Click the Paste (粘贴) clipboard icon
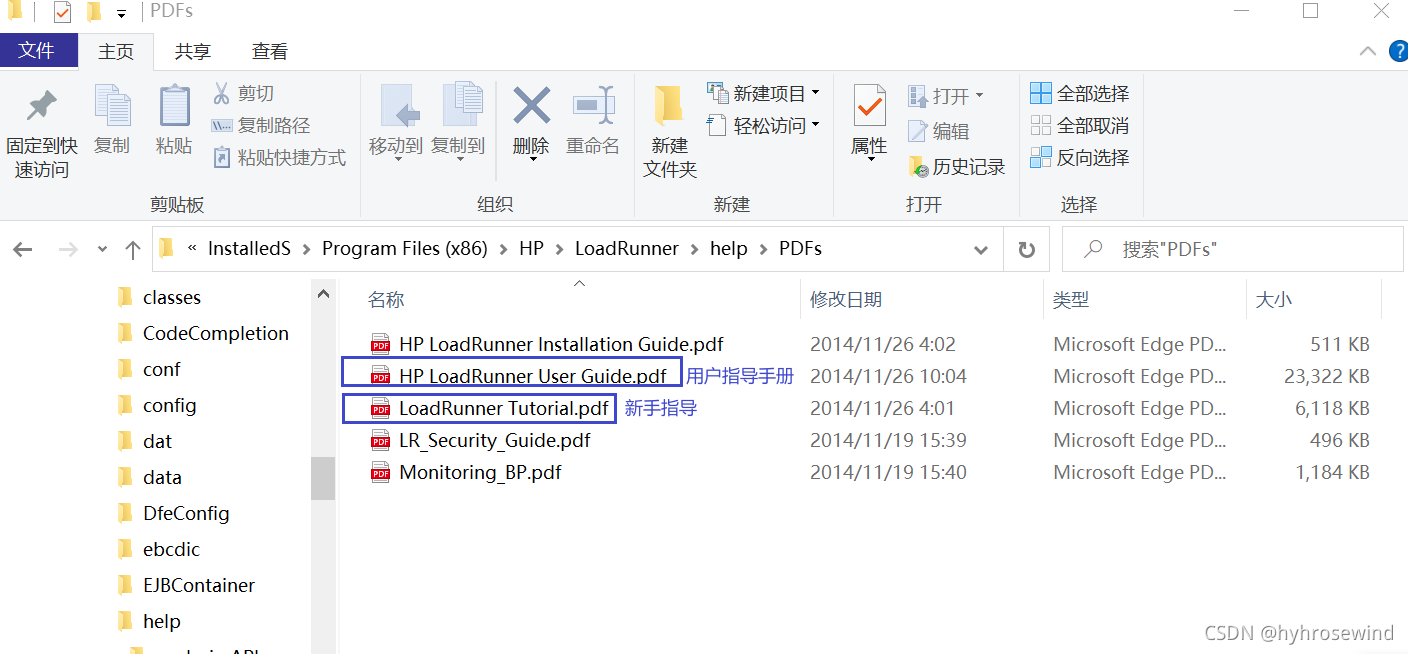Viewport: 1408px width, 654px height. pos(174,107)
